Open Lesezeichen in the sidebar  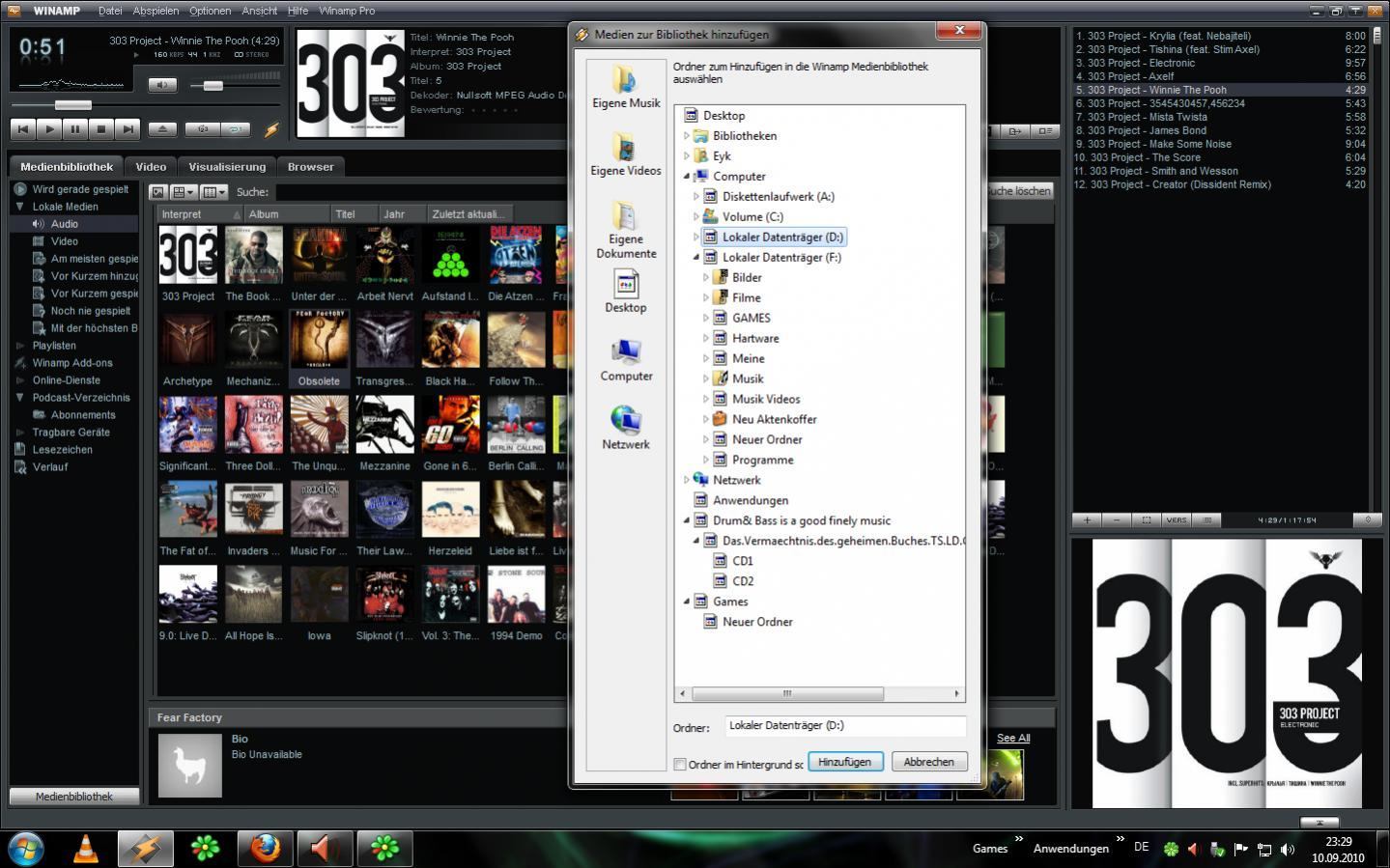(x=62, y=450)
